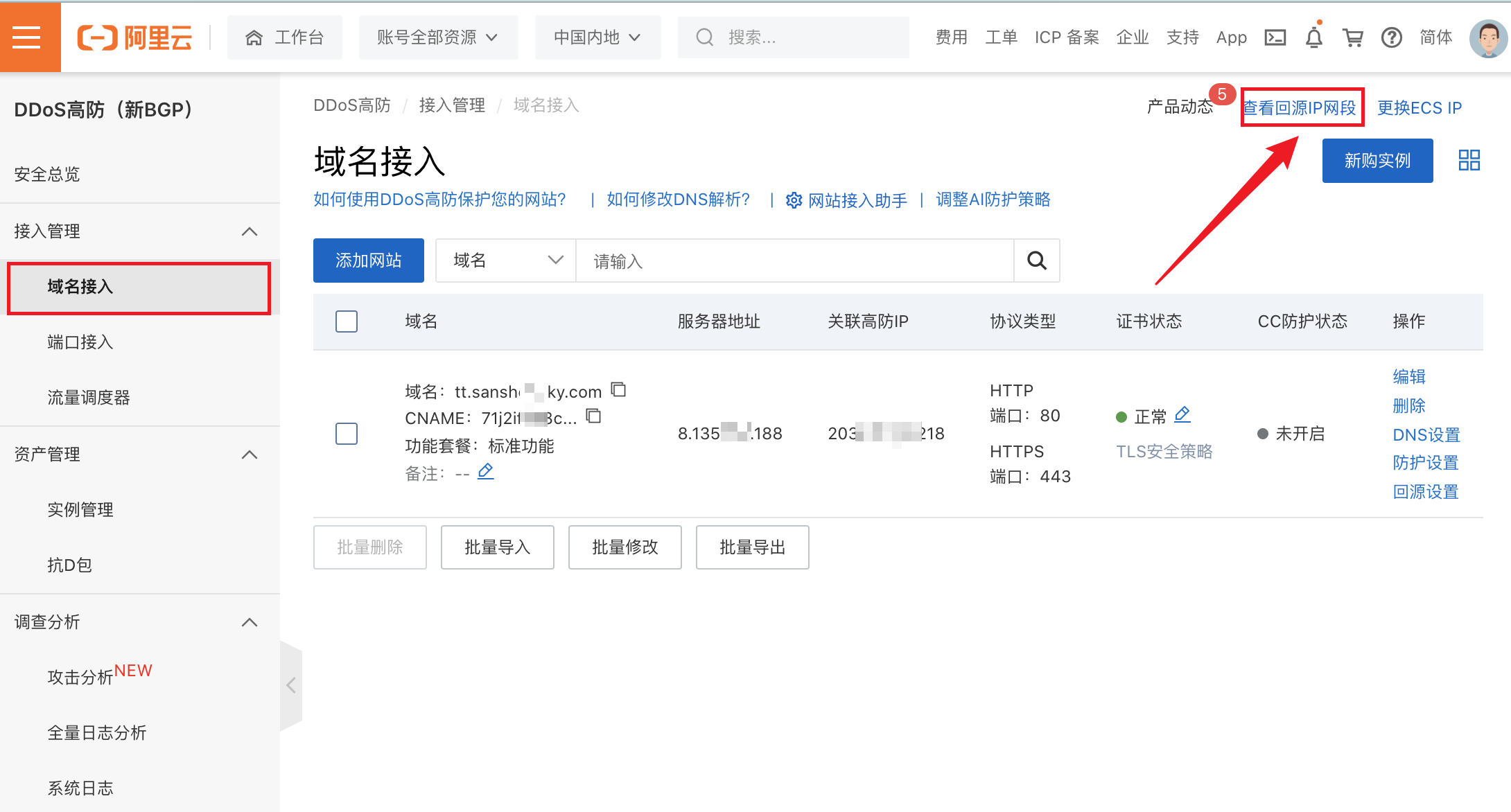The width and height of the screenshot is (1511, 812).
Task: Copy the domain name tt.sansh...ky.com
Action: point(618,390)
